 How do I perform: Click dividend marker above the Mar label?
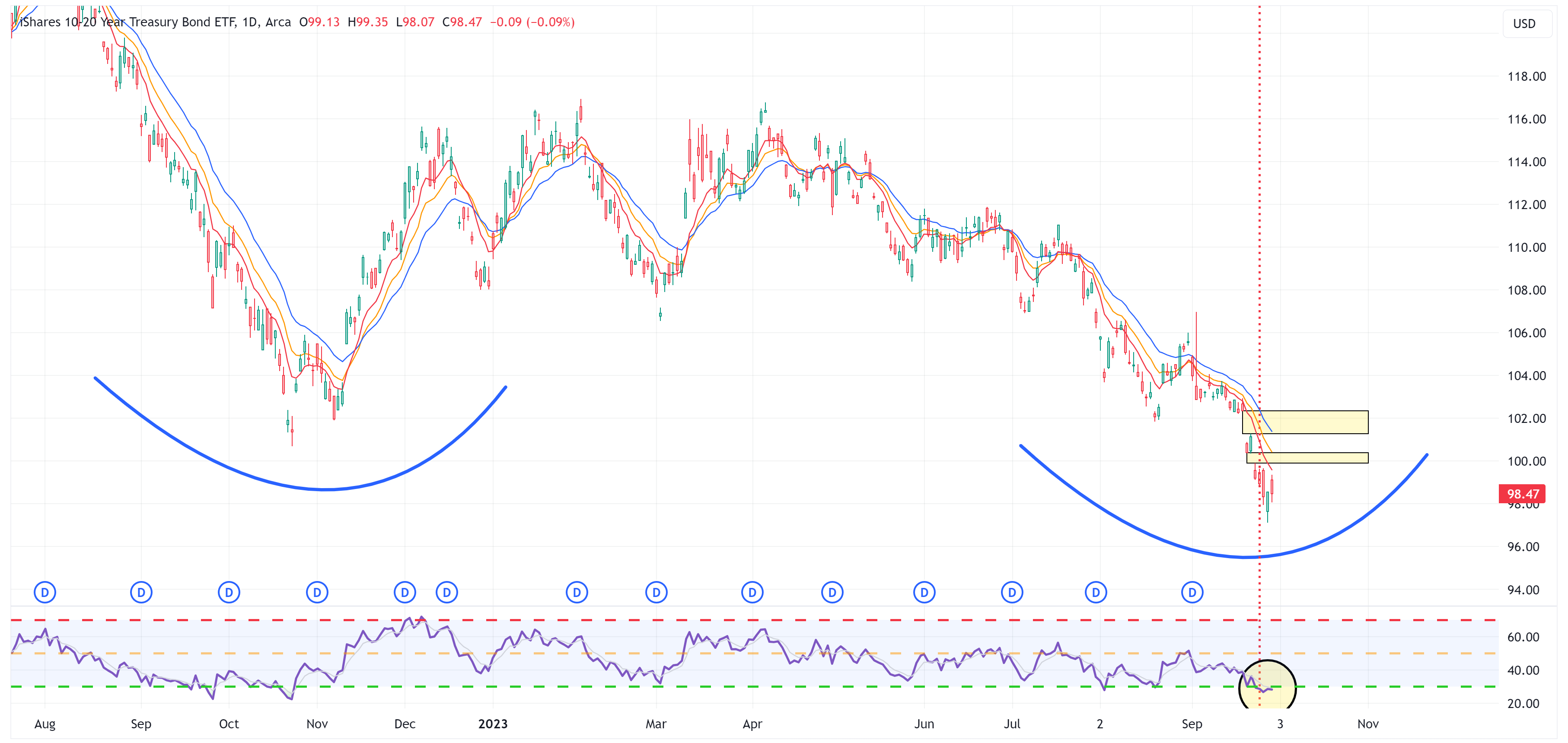[x=656, y=591]
